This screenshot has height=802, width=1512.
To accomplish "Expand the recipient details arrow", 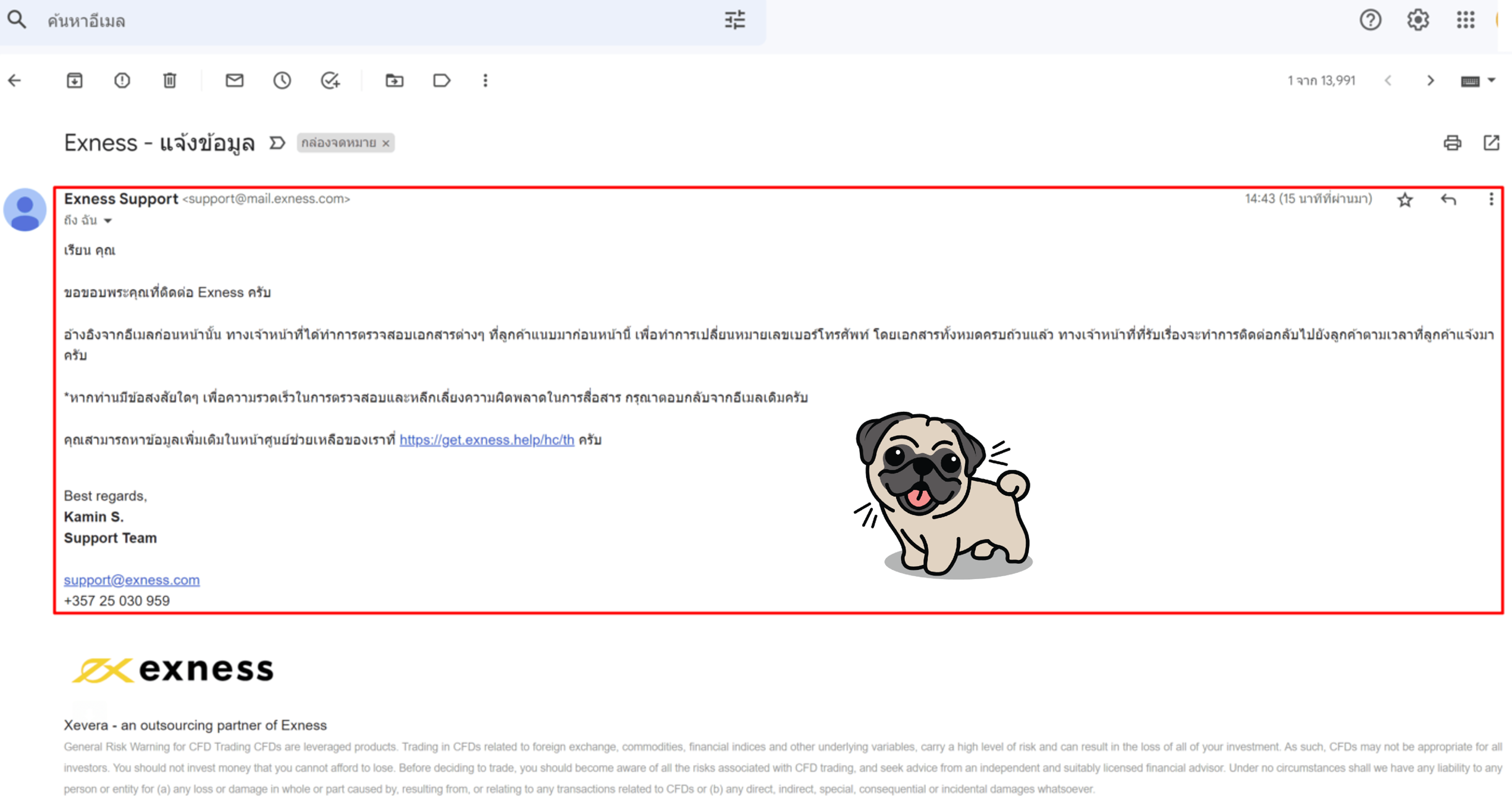I will pos(107,220).
